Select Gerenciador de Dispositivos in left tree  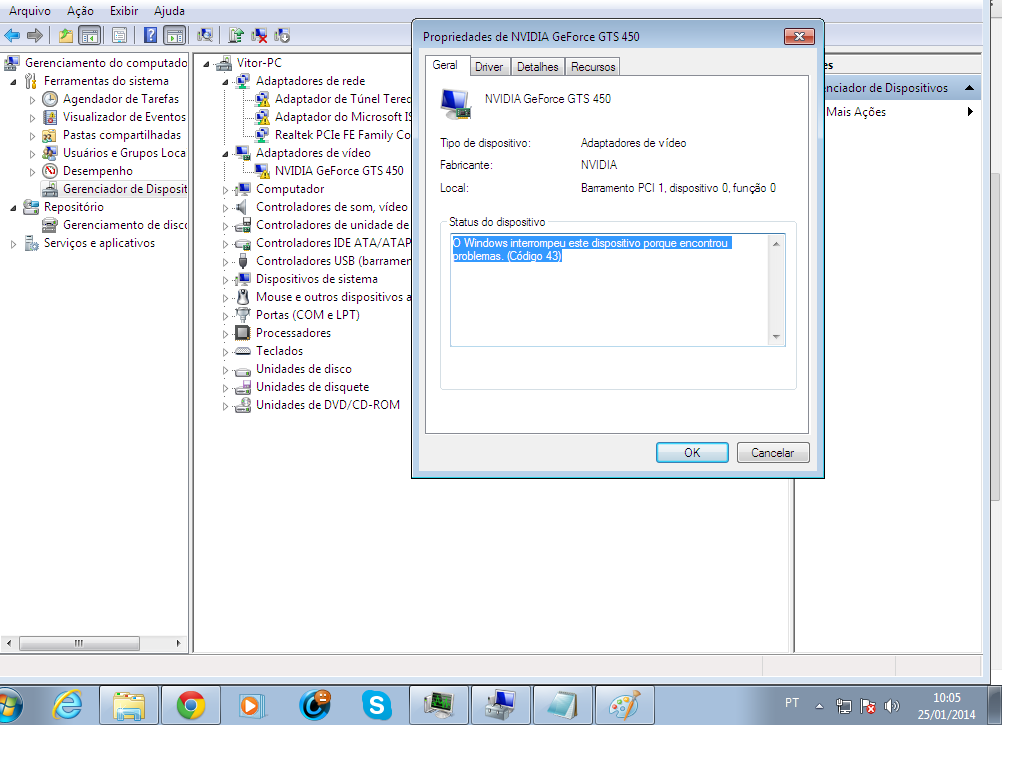[x=125, y=189]
